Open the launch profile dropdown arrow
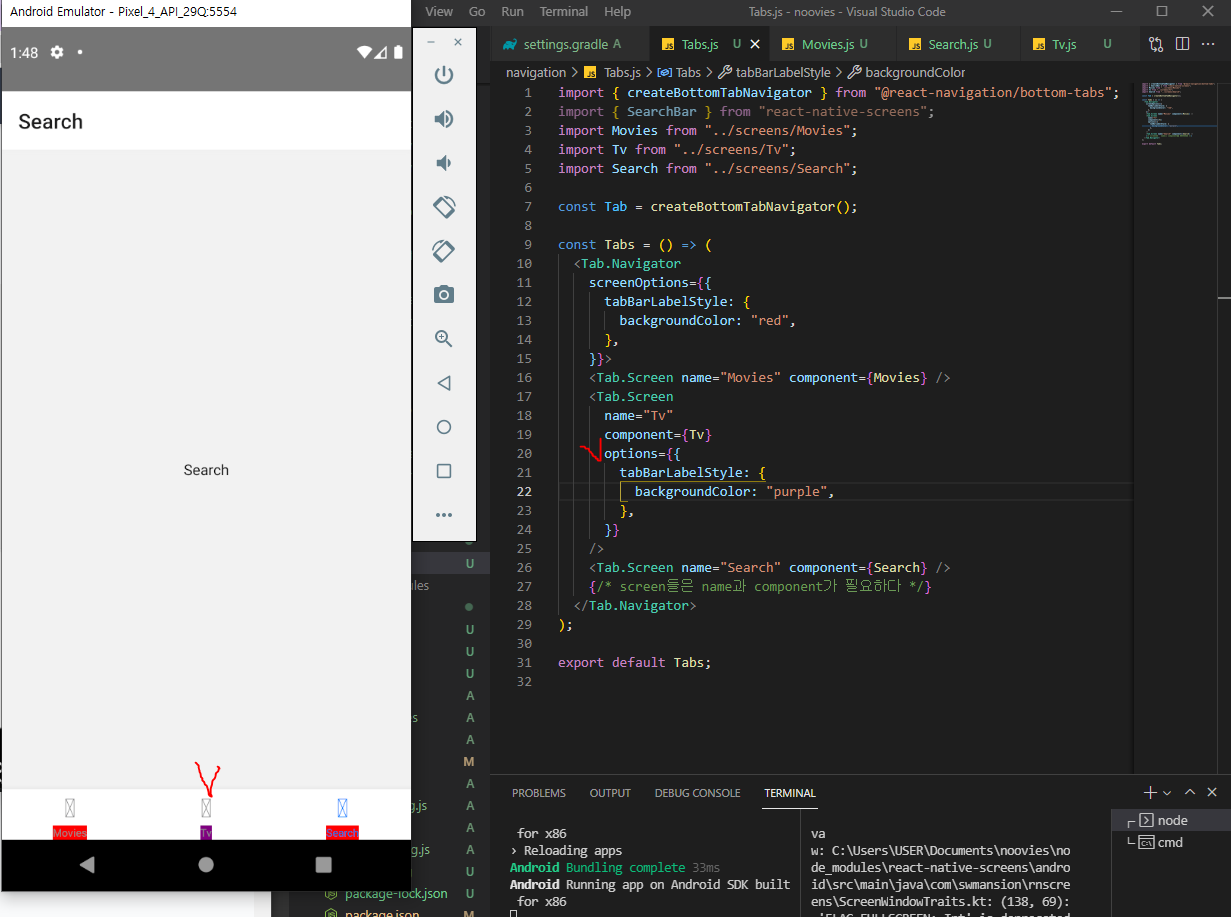This screenshot has width=1231, height=917. tap(1166, 793)
